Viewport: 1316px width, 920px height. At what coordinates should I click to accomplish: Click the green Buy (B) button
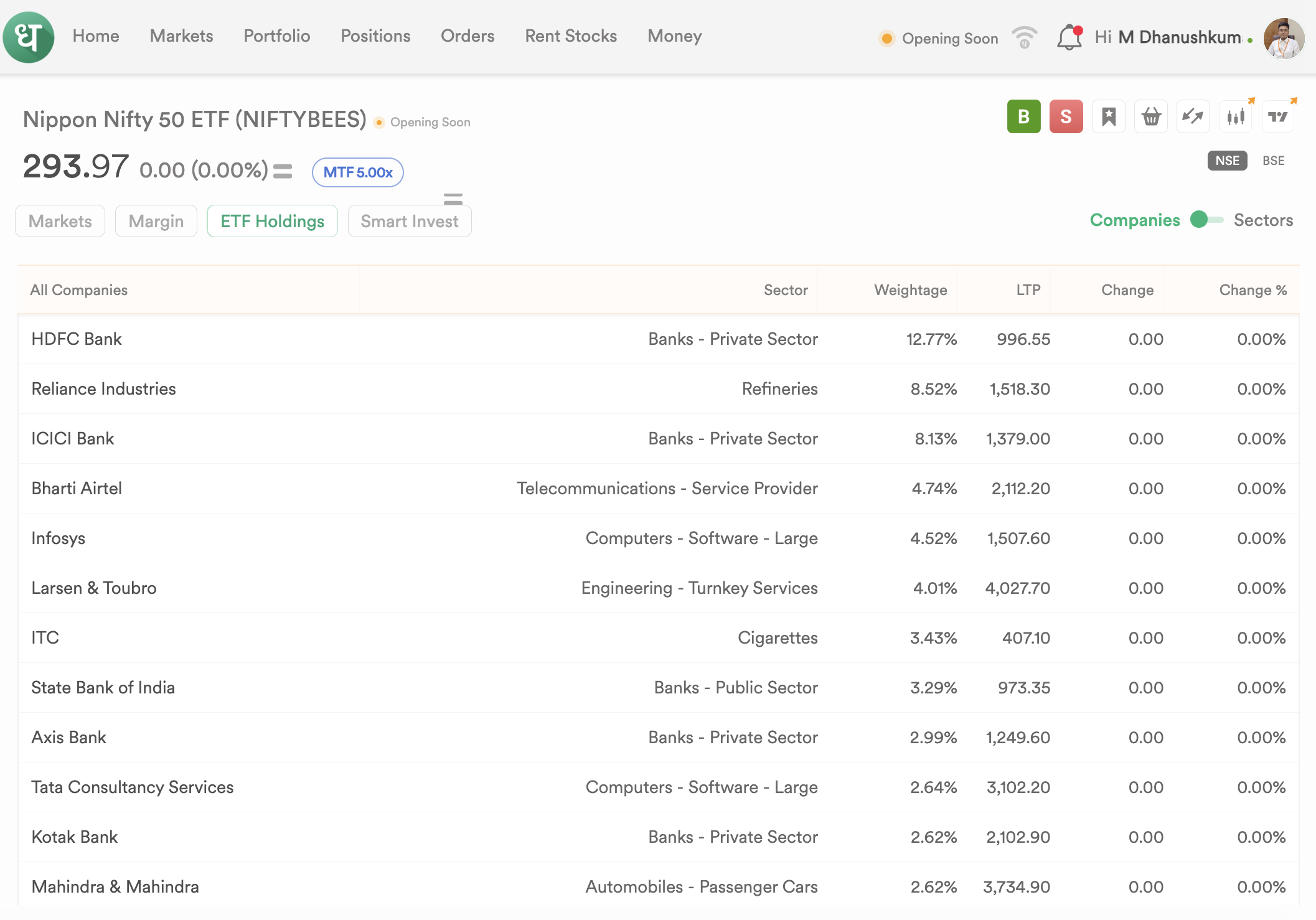coord(1023,116)
